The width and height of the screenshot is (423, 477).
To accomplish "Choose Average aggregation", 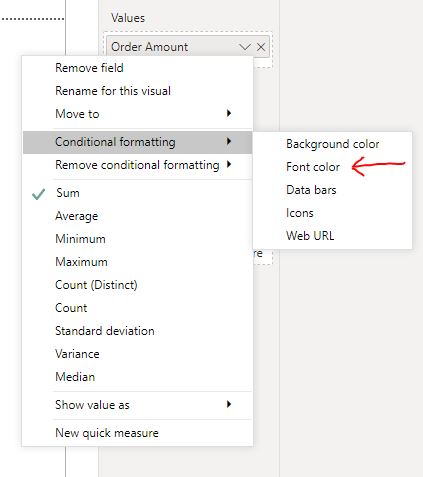I will 137,216.
